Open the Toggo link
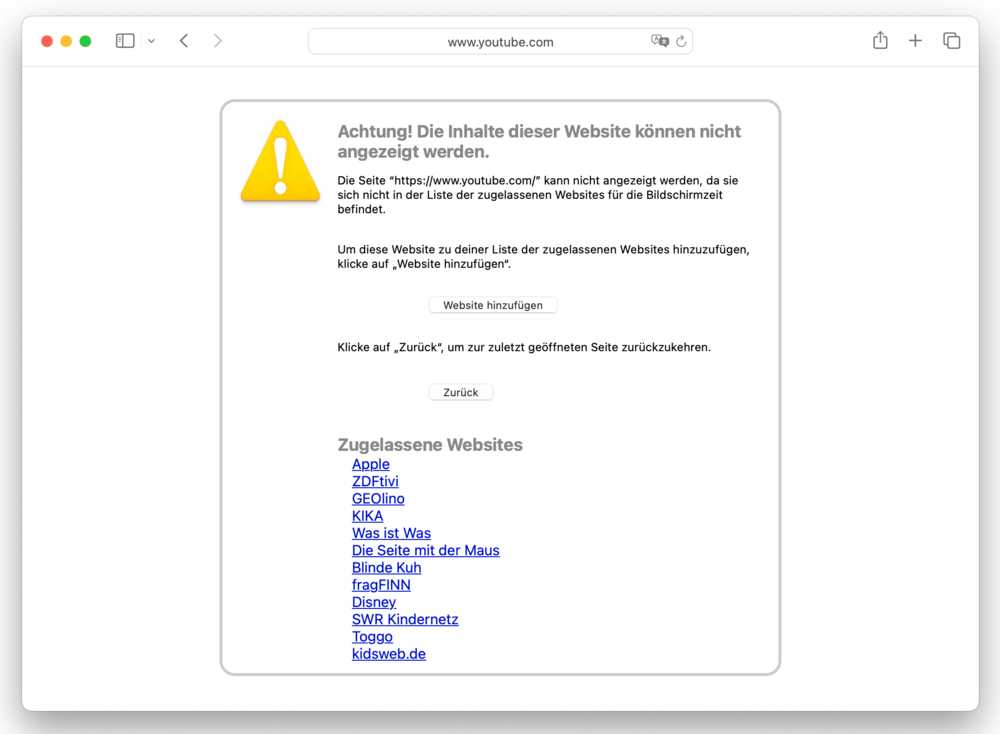The width and height of the screenshot is (1000, 734). click(x=372, y=636)
